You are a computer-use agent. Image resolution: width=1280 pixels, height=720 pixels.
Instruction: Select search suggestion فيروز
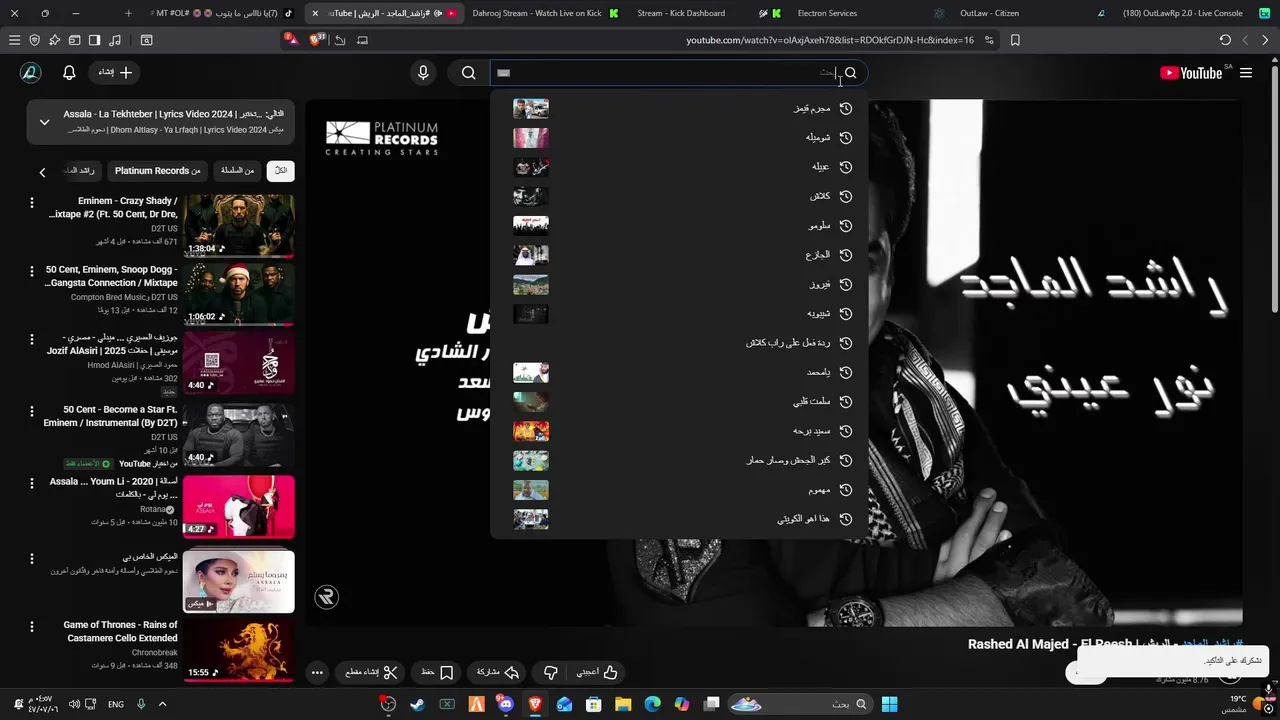[x=680, y=285]
